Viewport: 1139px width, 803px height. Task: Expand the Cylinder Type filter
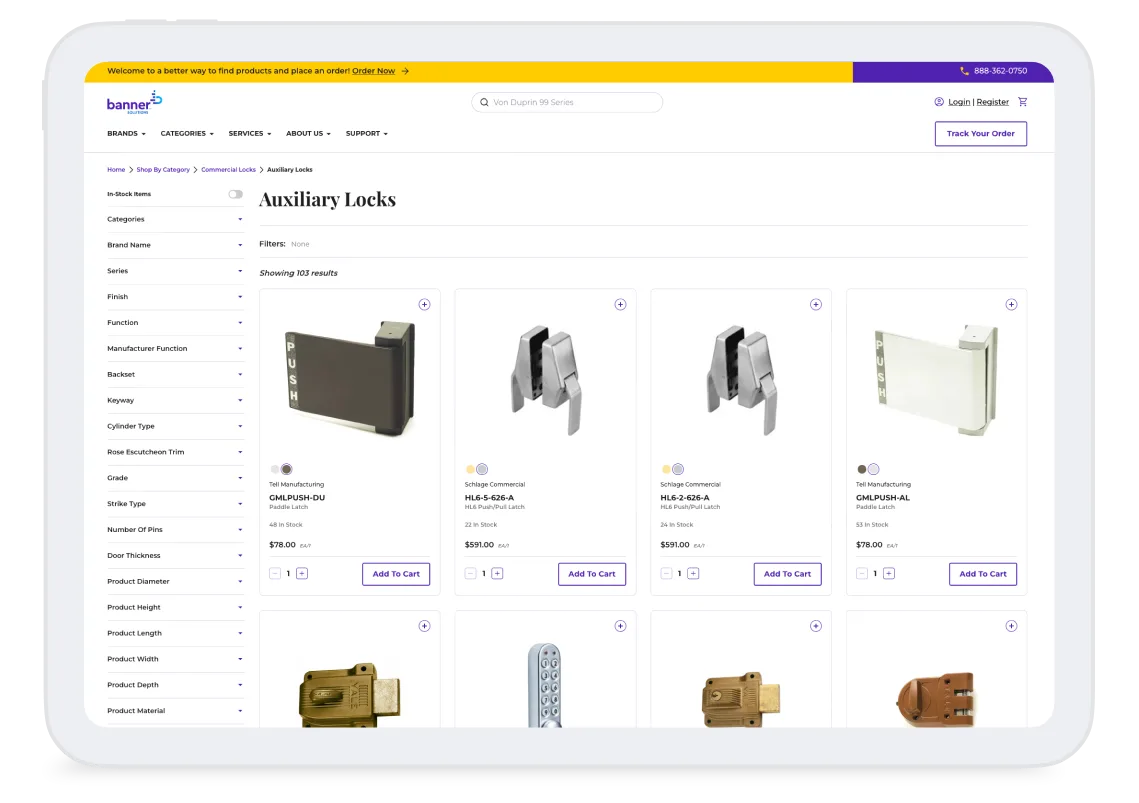pyautogui.click(x=174, y=427)
